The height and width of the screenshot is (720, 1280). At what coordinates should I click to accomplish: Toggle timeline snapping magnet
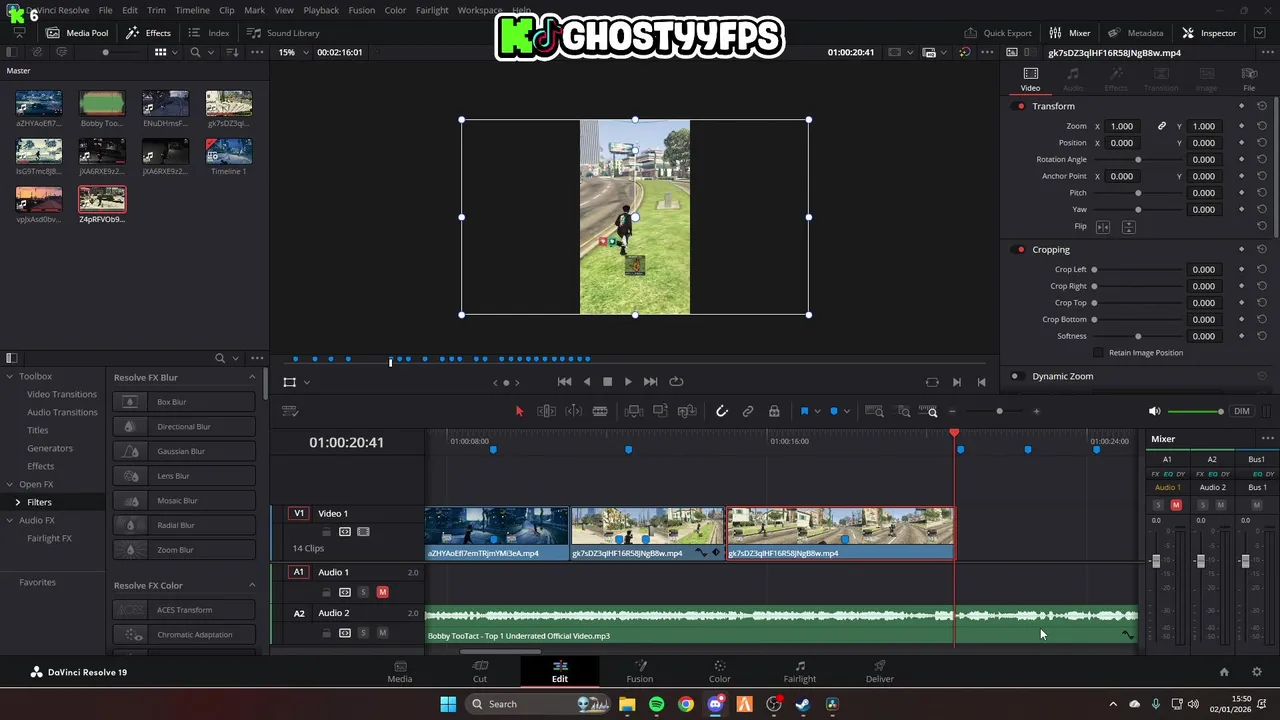[x=721, y=411]
